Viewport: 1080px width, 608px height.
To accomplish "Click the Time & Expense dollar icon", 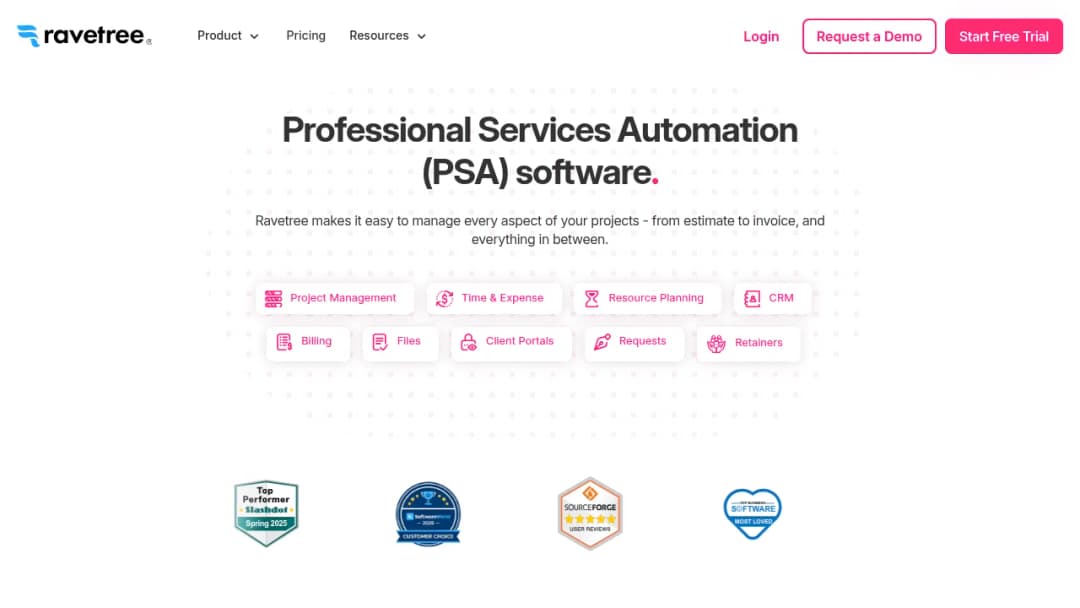I will click(444, 298).
